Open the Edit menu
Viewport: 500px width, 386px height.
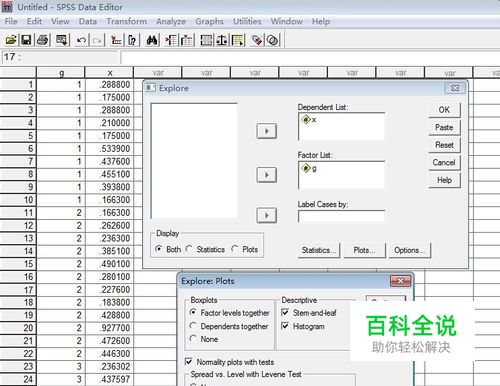[x=34, y=21]
